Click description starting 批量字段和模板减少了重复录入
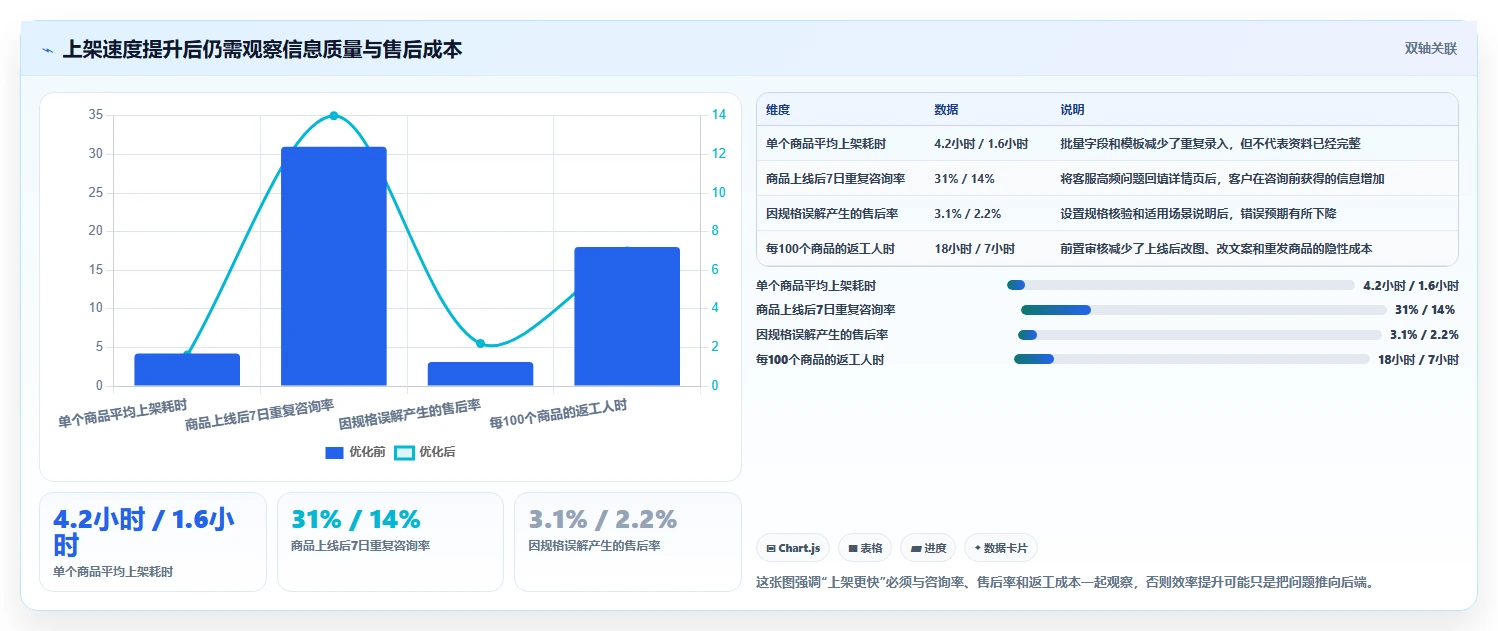 click(1210, 144)
